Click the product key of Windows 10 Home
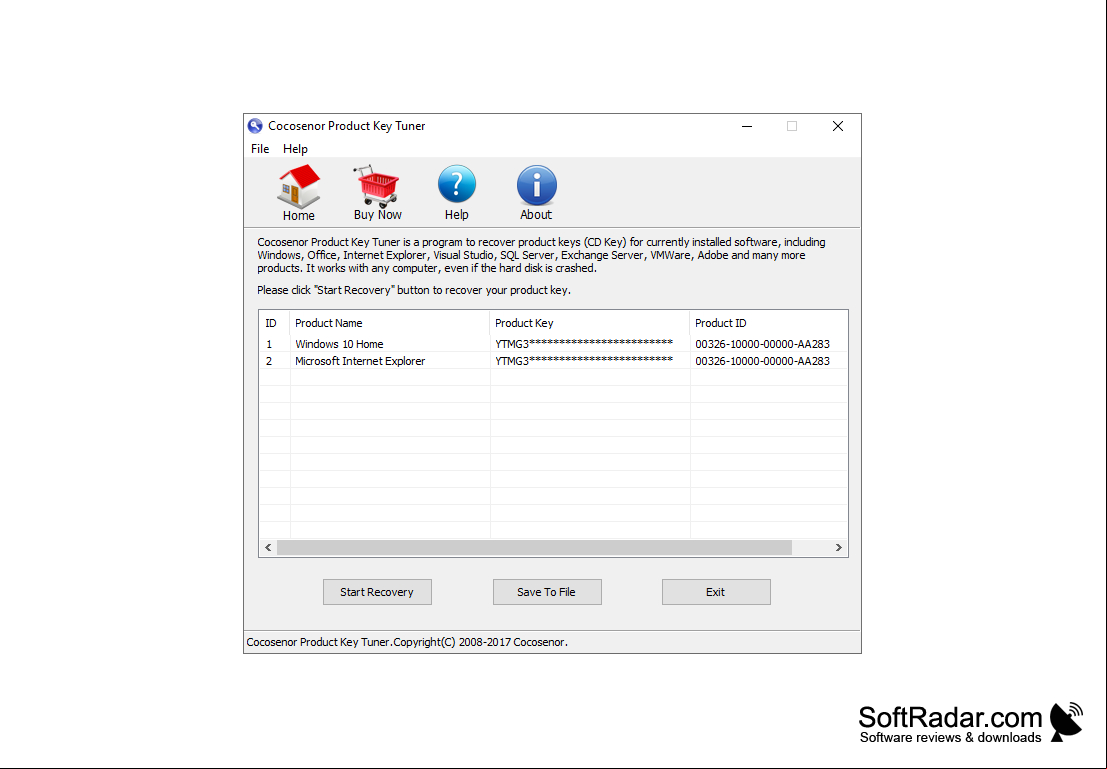1107x769 pixels. (584, 344)
